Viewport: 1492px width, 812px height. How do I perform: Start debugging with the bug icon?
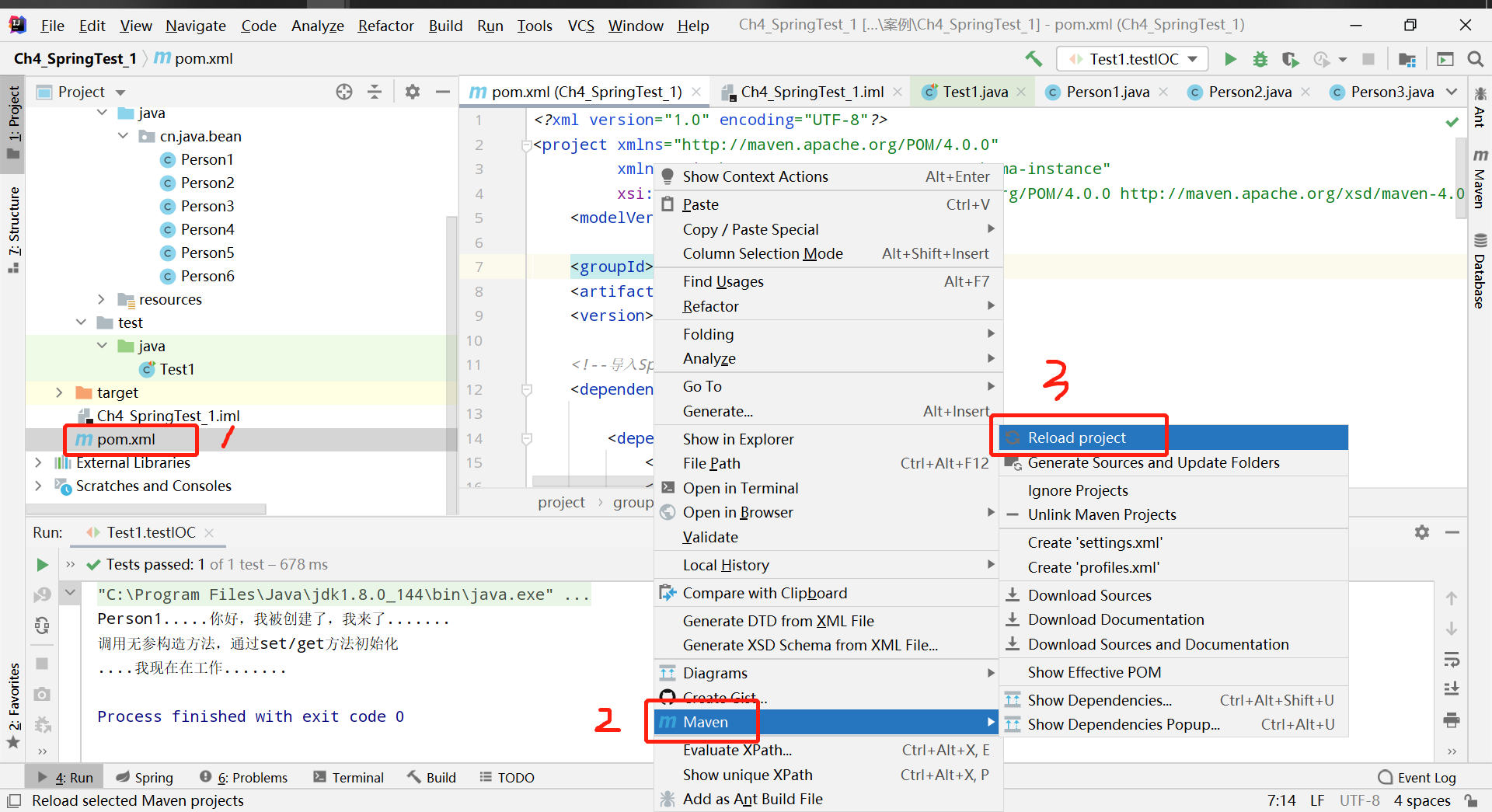1260,58
